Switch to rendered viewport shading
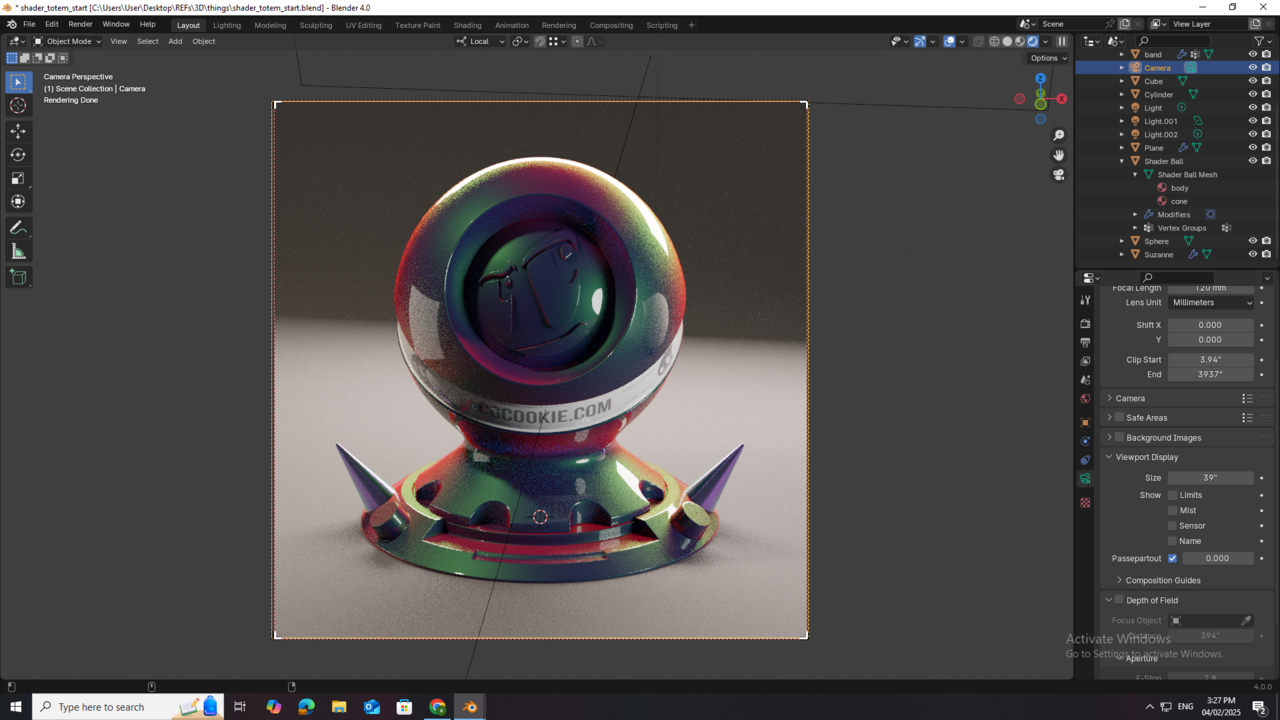1280x720 pixels. point(1033,42)
